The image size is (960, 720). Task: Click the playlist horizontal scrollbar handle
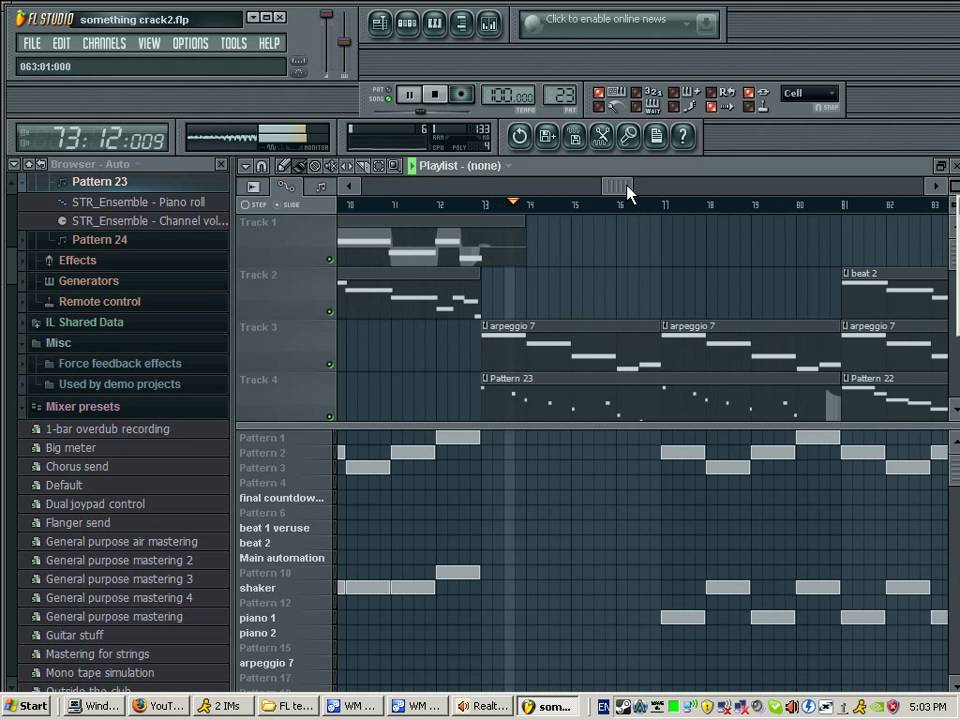click(x=616, y=185)
